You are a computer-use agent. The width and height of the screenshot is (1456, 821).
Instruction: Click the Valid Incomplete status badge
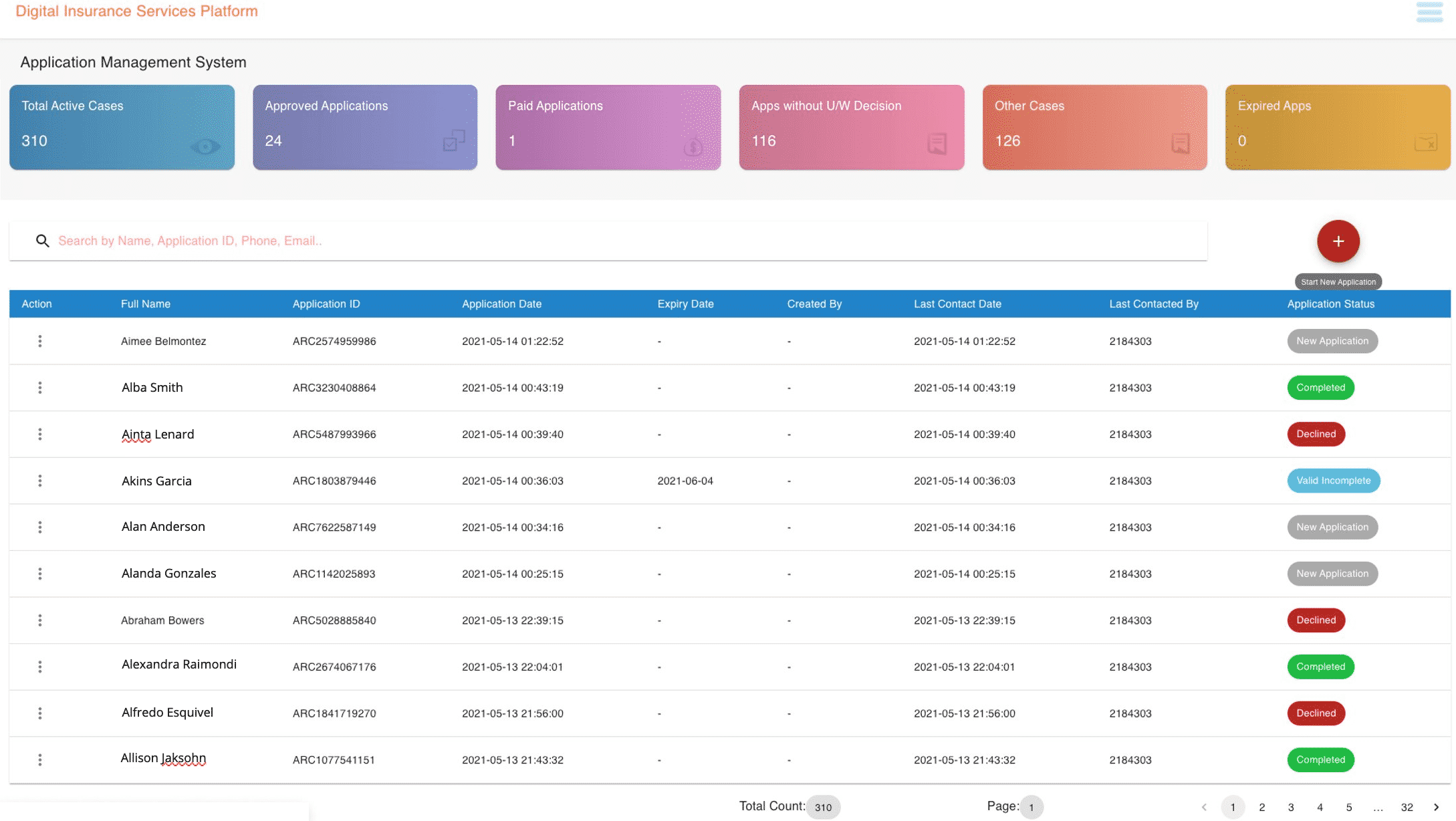coord(1333,481)
